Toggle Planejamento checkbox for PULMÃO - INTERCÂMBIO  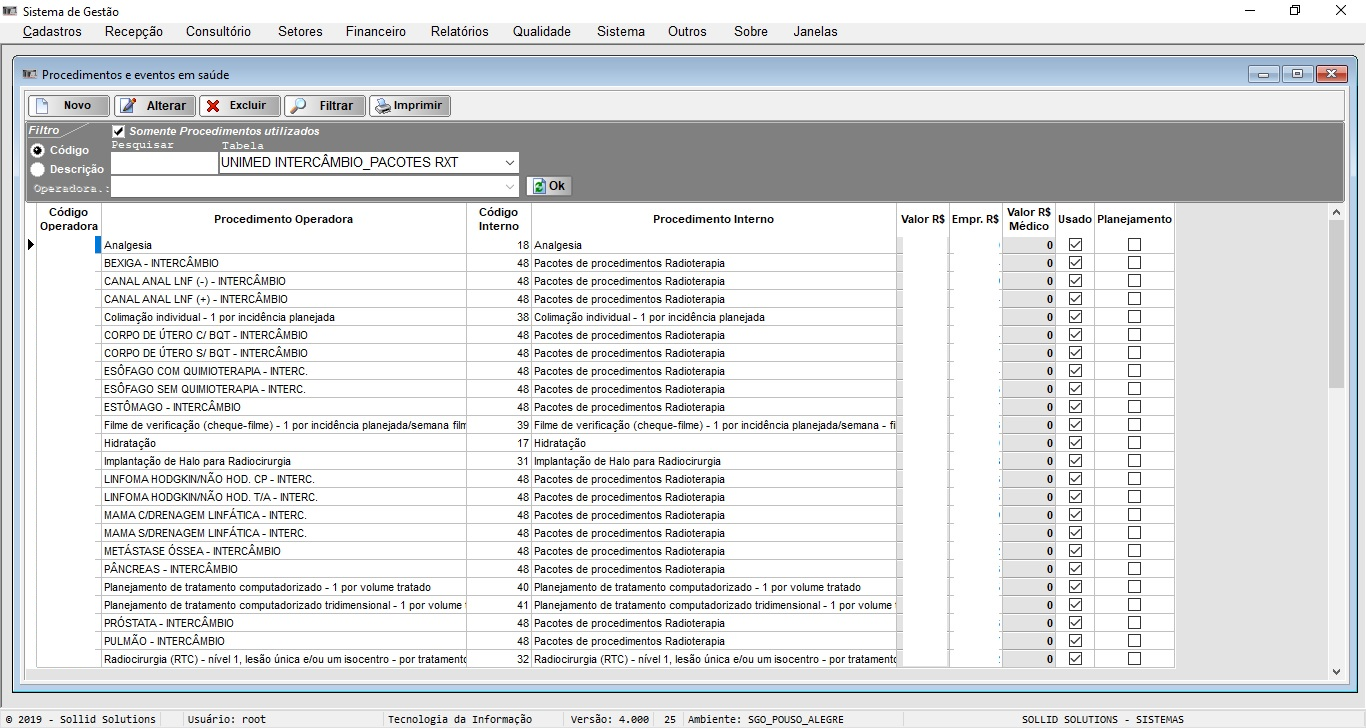[1134, 641]
